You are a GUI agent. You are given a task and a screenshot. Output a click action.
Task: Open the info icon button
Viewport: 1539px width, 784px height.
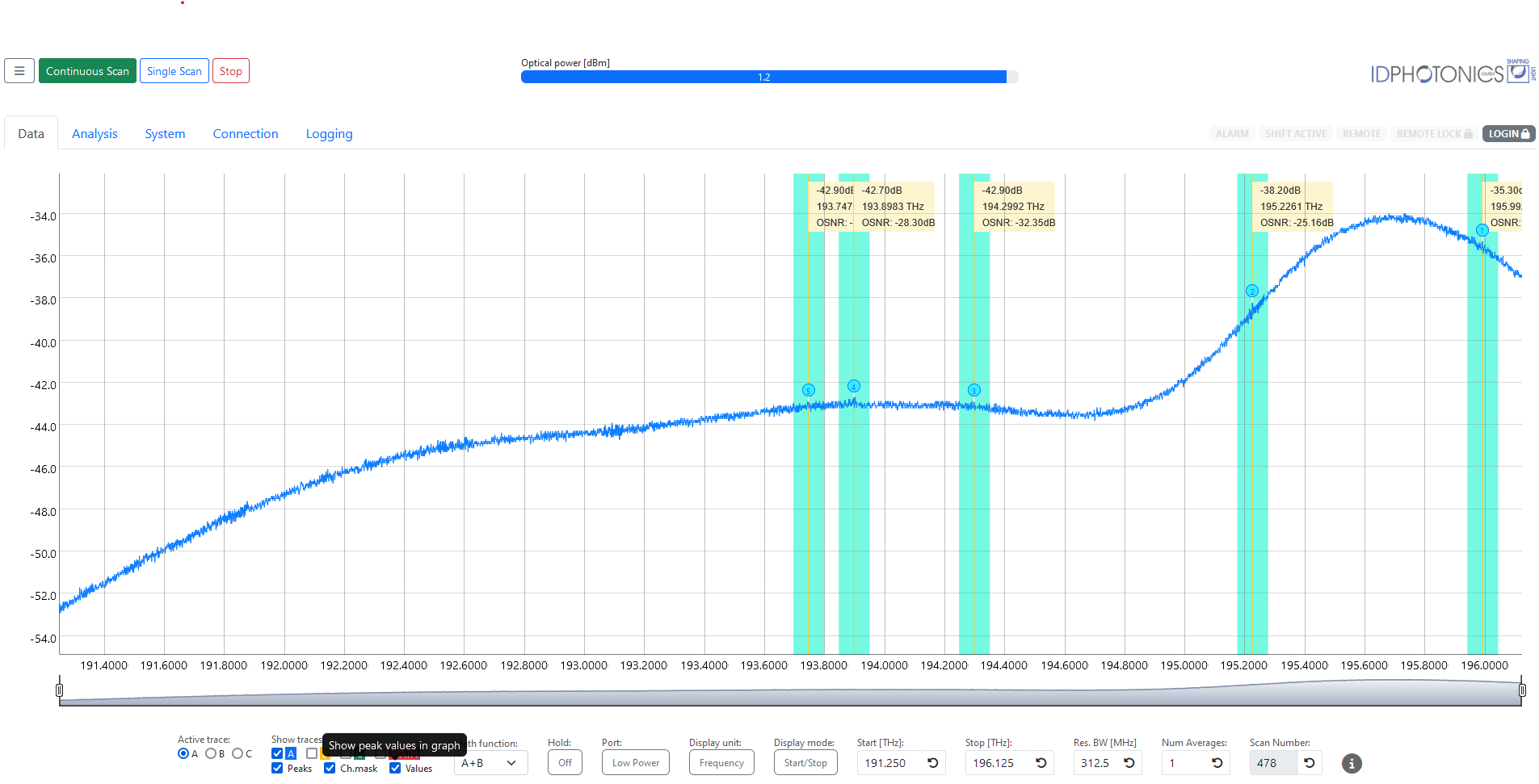pyautogui.click(x=1352, y=763)
